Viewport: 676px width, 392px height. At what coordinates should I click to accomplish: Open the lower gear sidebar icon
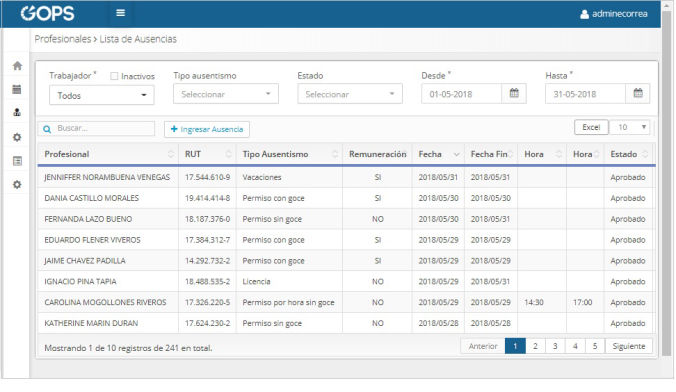pos(17,185)
